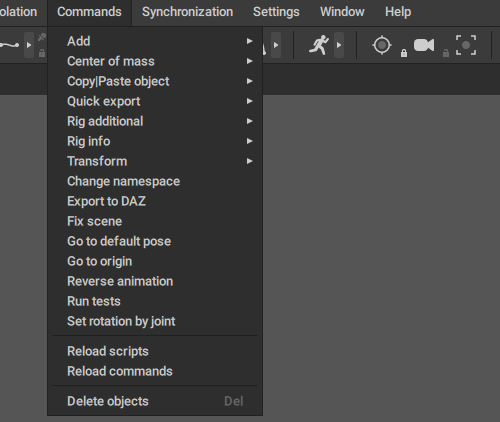Open the Rig info submenu
Image resolution: width=500 pixels, height=422 pixels.
155,141
